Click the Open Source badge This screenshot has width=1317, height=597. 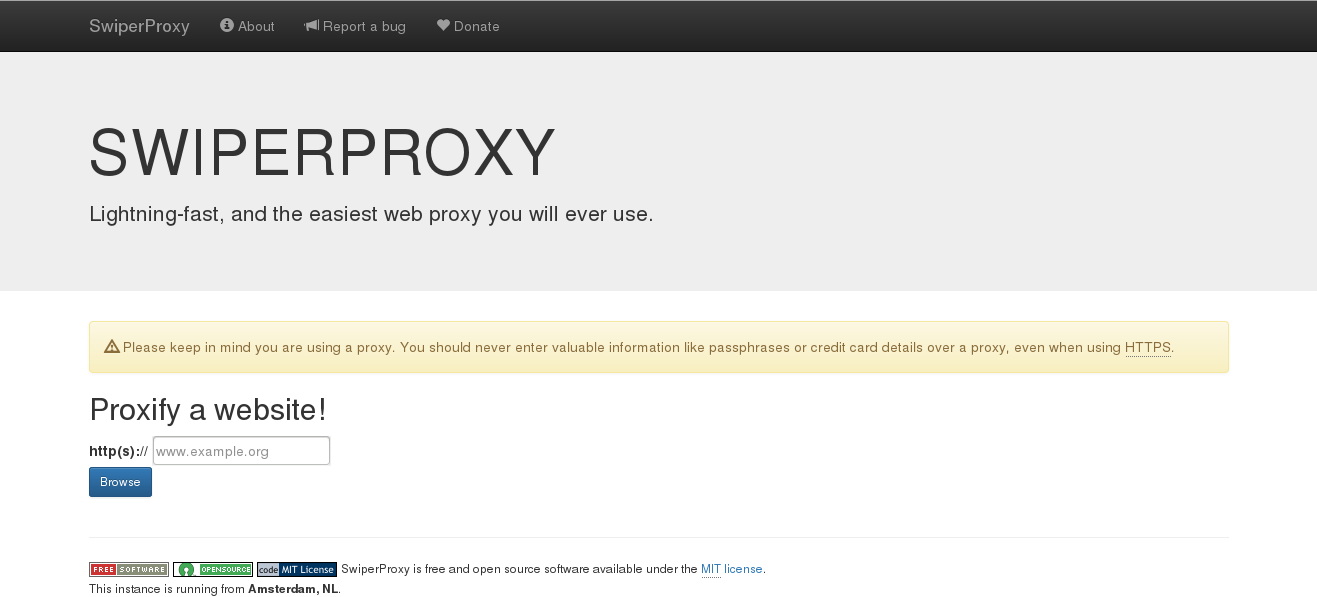213,569
